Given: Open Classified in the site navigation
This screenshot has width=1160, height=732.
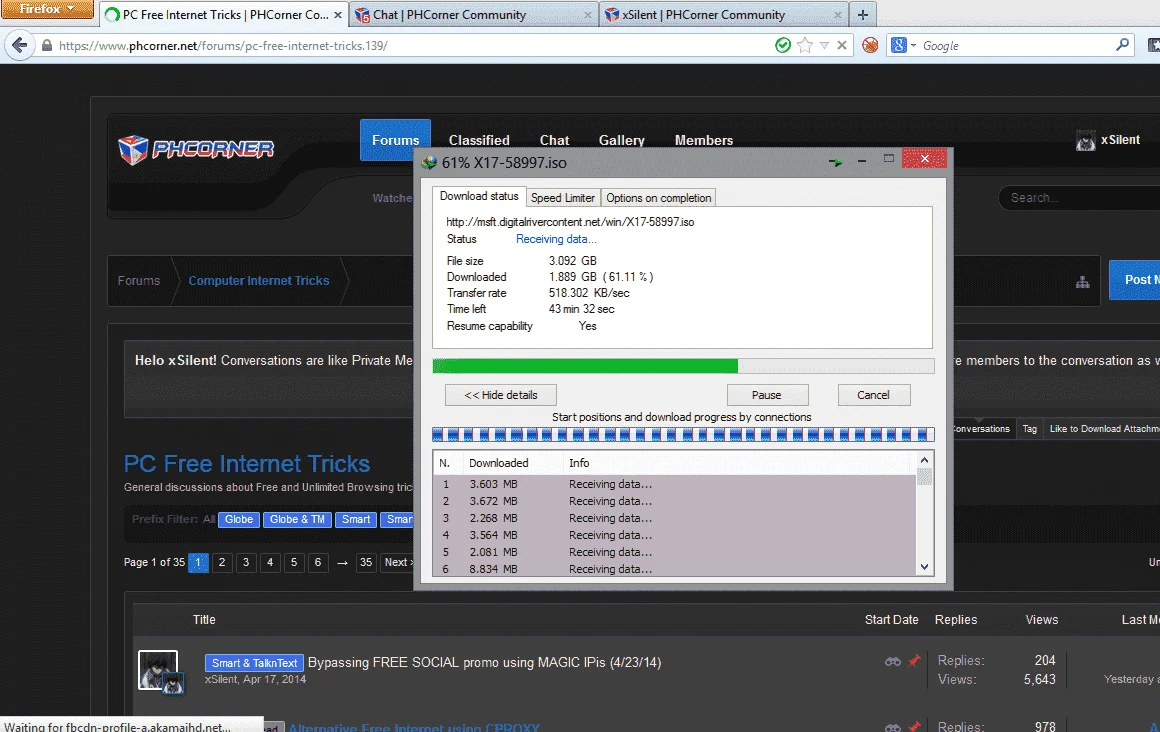Looking at the screenshot, I should [x=479, y=140].
